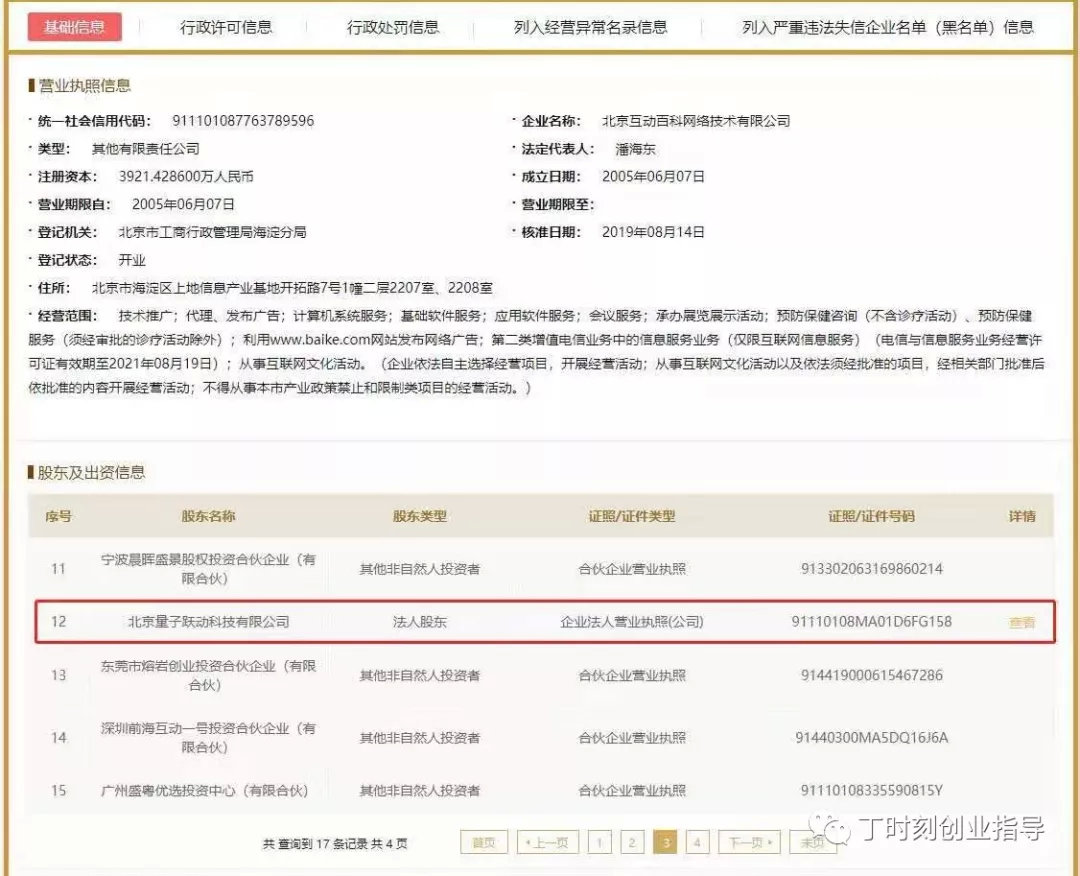The width and height of the screenshot is (1080, 876).
Task: Open the 列入经营异常名录信息 tab
Action: click(590, 27)
